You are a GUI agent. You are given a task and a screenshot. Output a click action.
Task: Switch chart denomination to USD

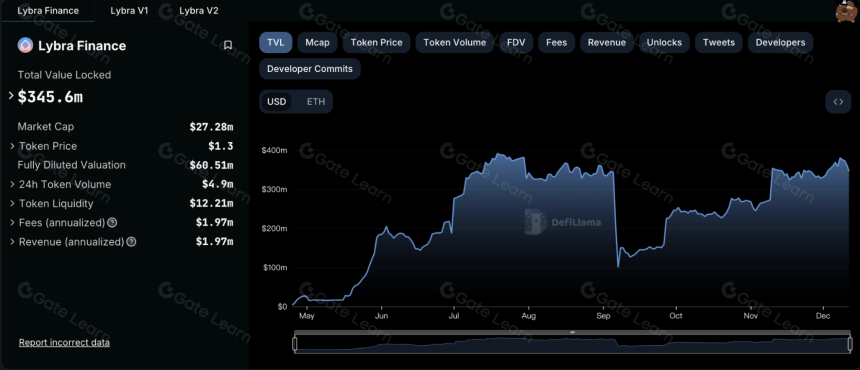coord(276,101)
